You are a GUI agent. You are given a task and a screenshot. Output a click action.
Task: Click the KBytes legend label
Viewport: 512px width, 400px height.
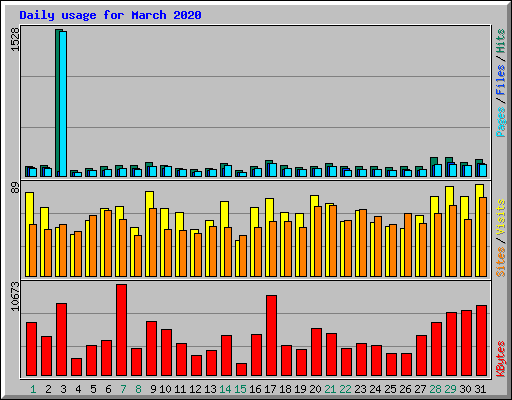(x=500, y=359)
